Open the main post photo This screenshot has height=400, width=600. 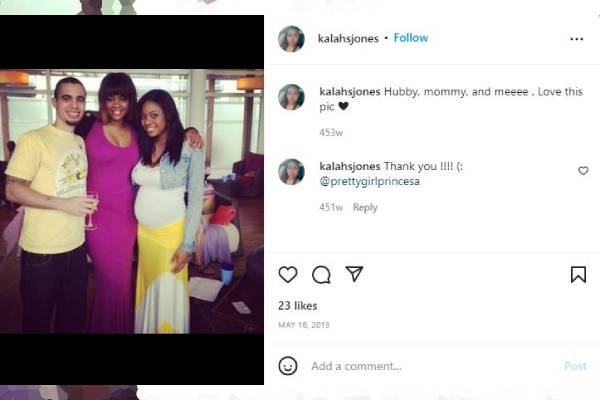tap(132, 200)
